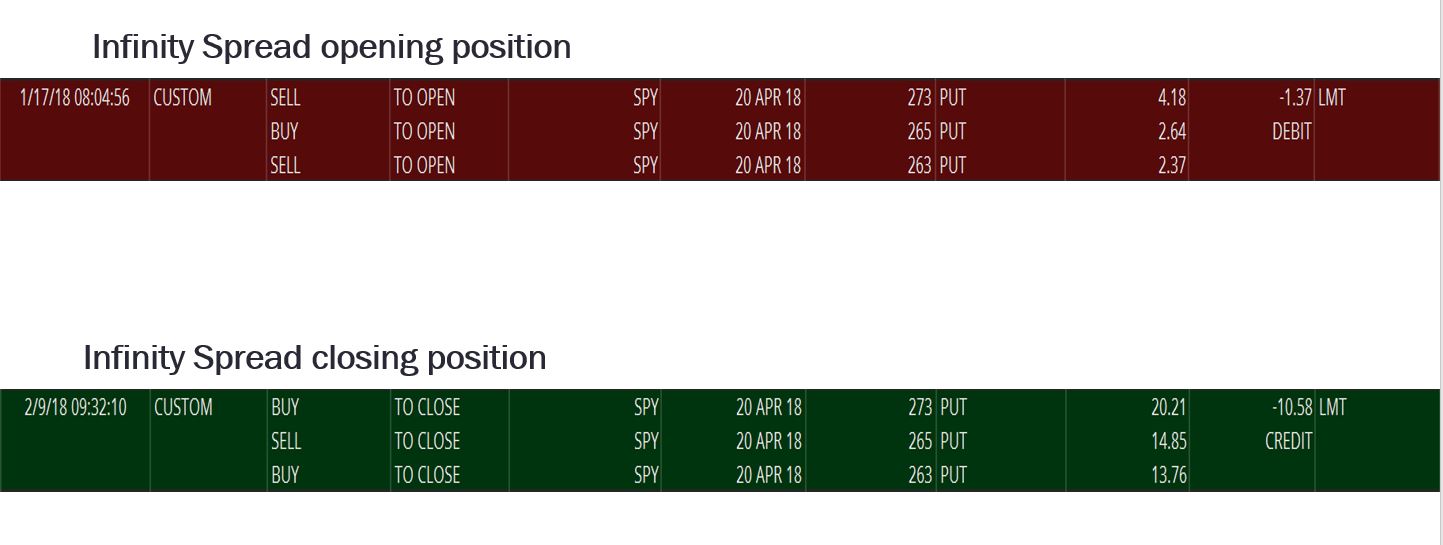Click the Infinity Spread opening position heading
Screen dimensions: 1443x545
pos(332,48)
